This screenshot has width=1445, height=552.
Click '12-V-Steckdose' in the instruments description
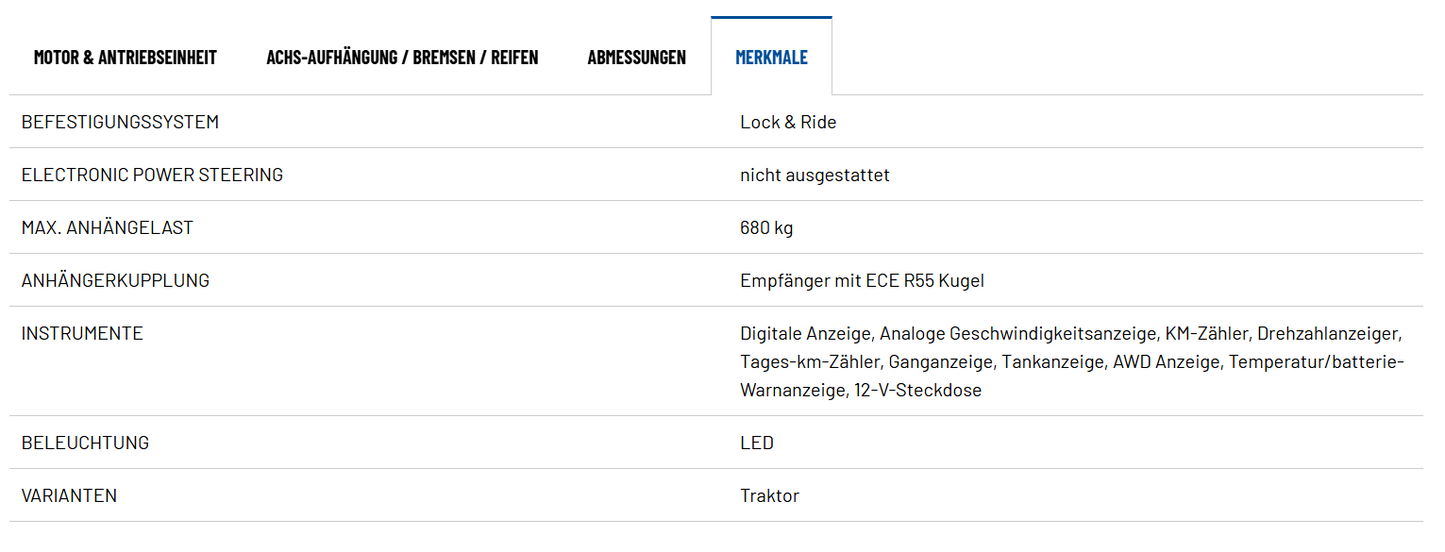click(x=918, y=390)
